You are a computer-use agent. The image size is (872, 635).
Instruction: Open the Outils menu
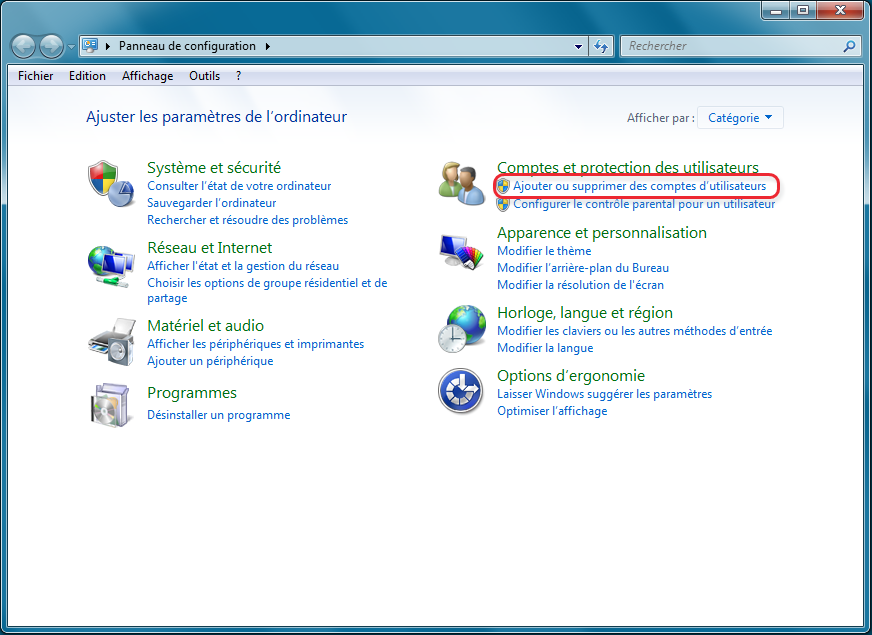(205, 76)
